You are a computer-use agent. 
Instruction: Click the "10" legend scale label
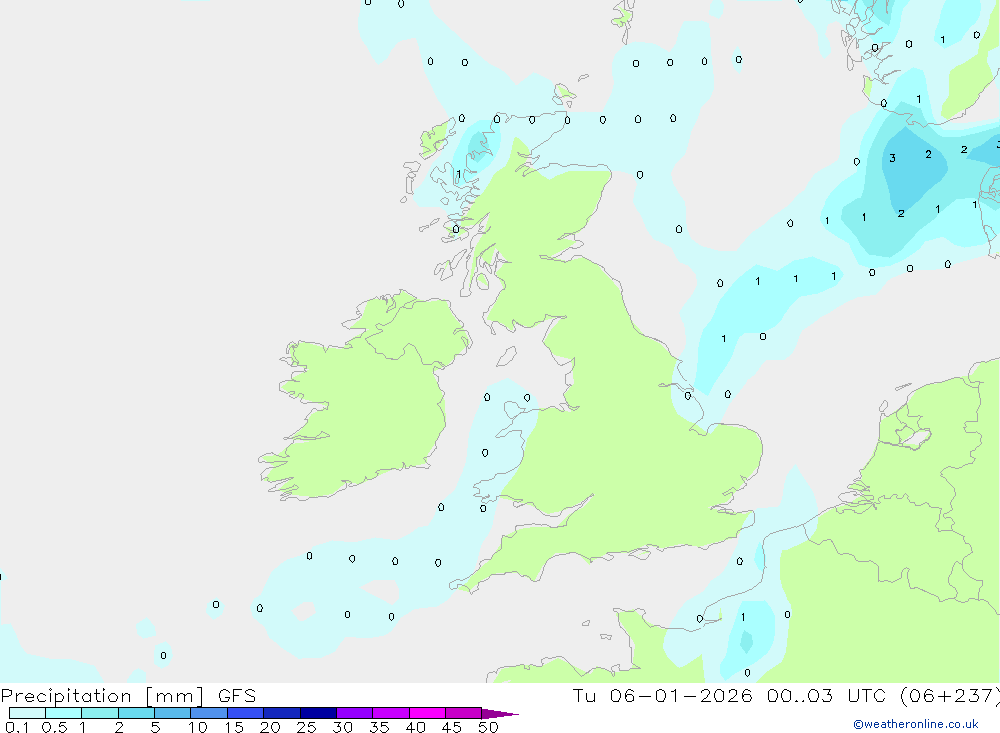pos(198,727)
